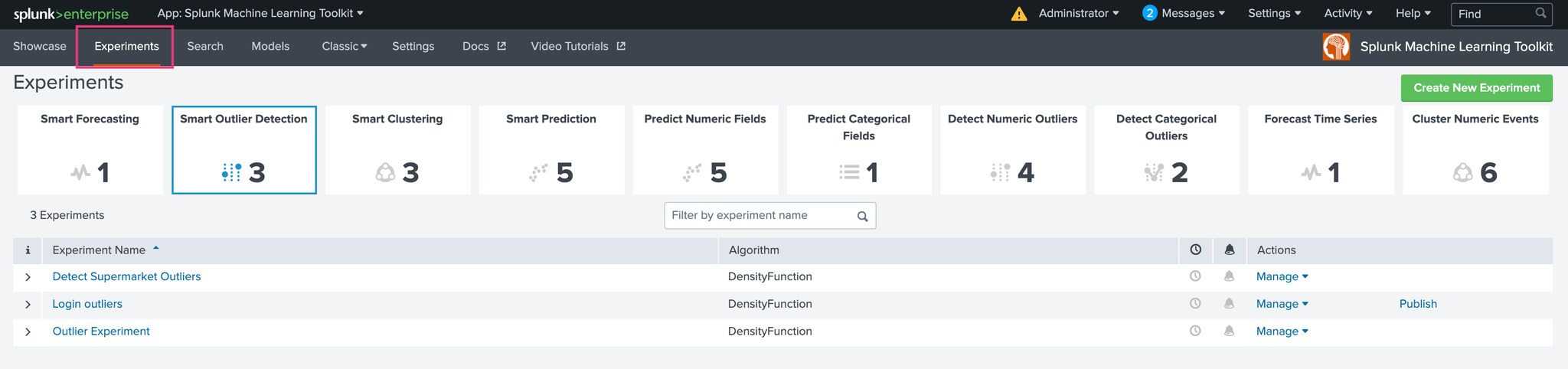Click the blue messages count badge

click(1149, 13)
